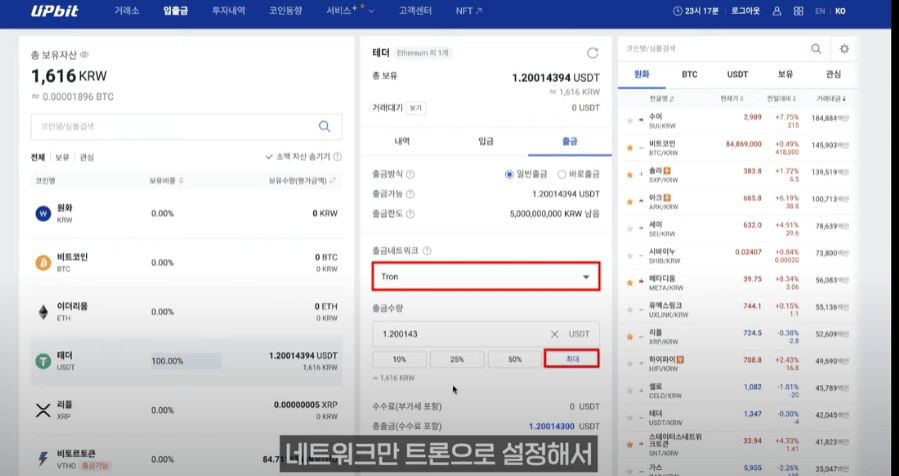Click 25% amount button

(x=457, y=360)
